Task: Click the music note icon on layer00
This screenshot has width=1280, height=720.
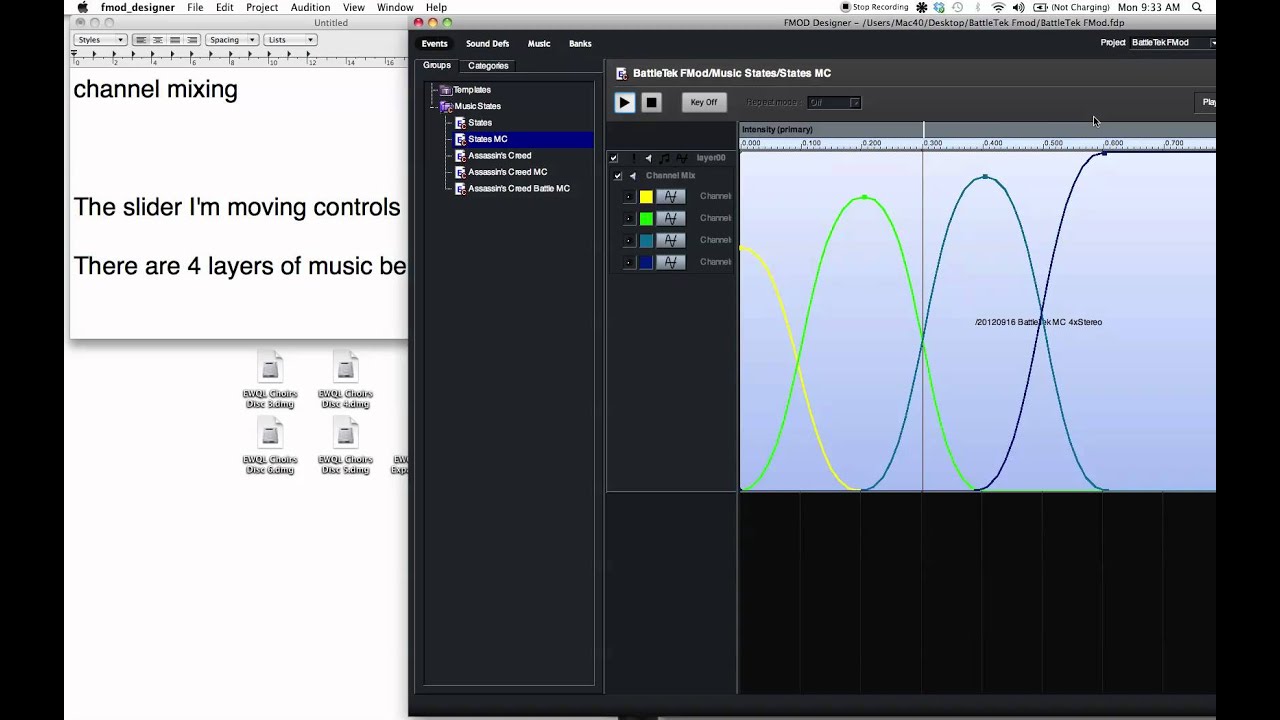Action: tap(664, 158)
